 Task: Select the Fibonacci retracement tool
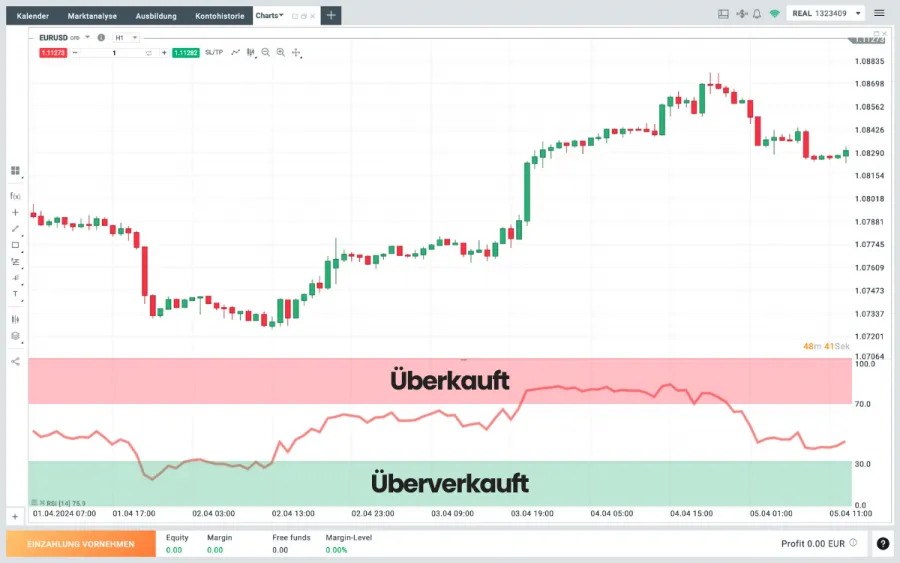click(15, 262)
